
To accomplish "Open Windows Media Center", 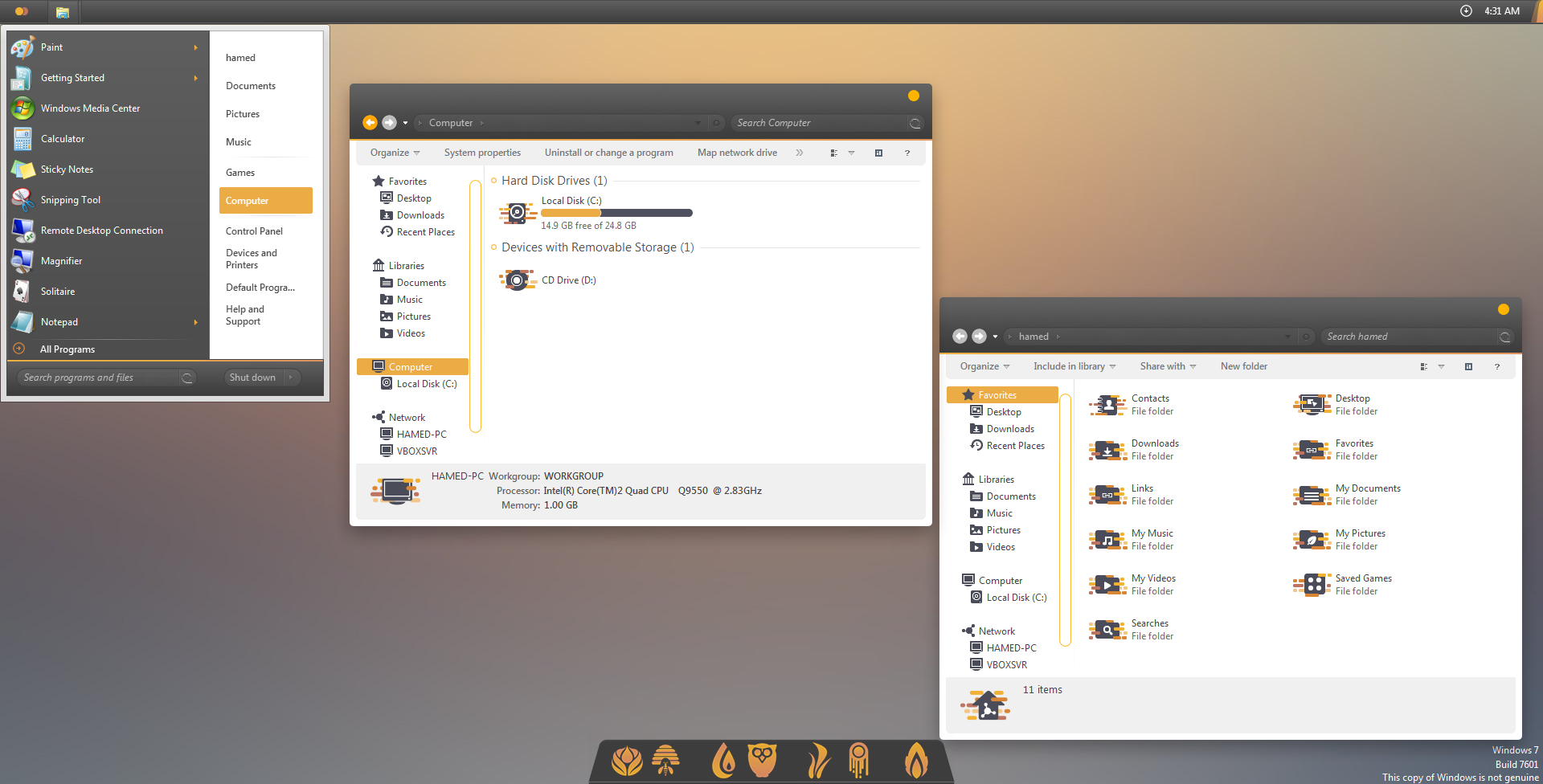I will (88, 108).
